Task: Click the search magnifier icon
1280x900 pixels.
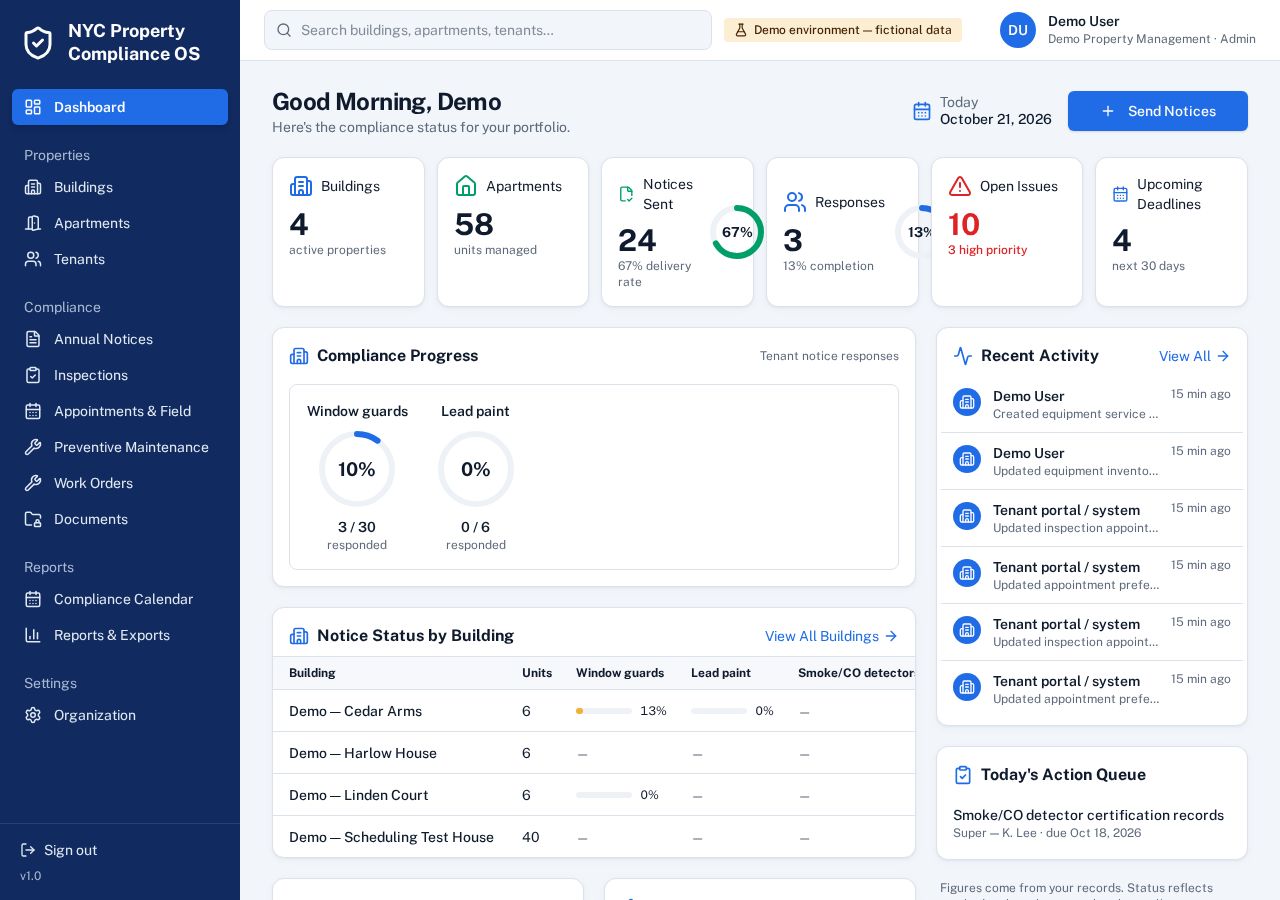Action: pos(284,30)
